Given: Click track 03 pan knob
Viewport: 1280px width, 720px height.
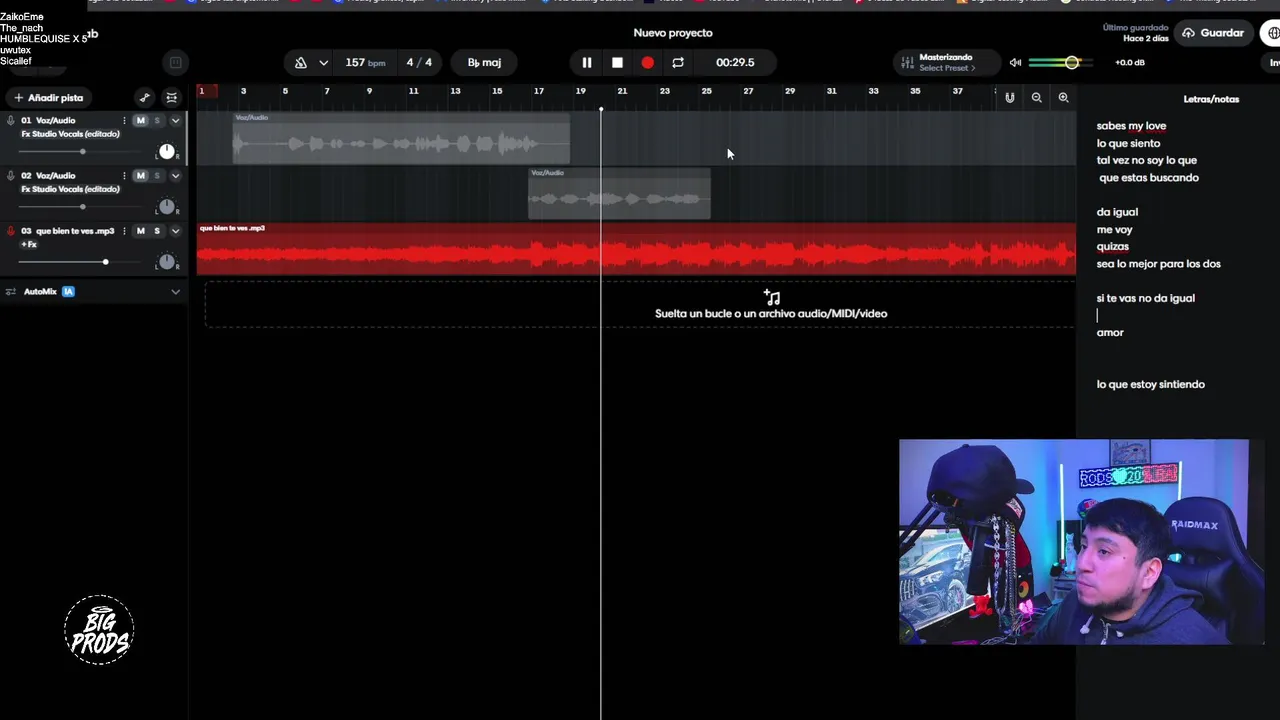Looking at the screenshot, I should pyautogui.click(x=167, y=262).
